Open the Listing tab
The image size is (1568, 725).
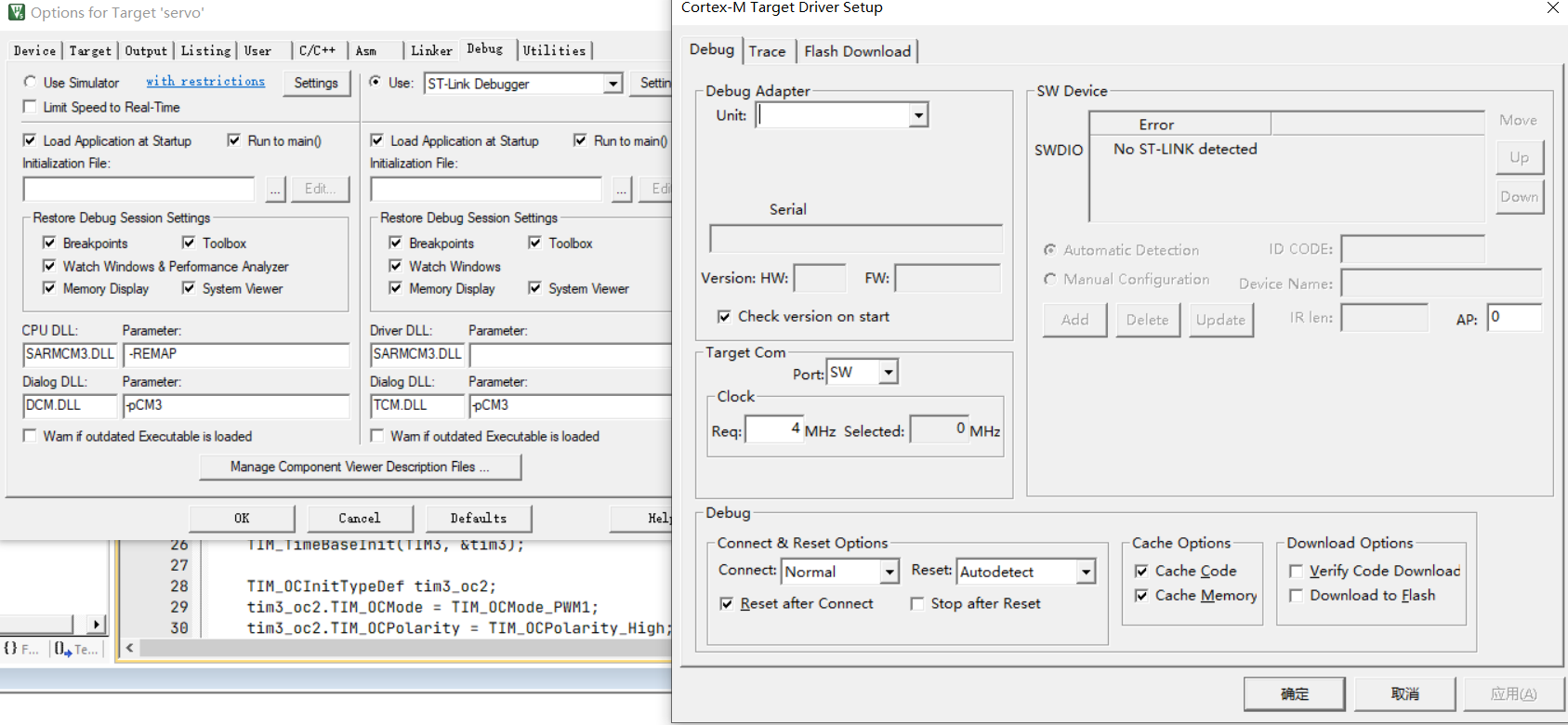pyautogui.click(x=205, y=51)
